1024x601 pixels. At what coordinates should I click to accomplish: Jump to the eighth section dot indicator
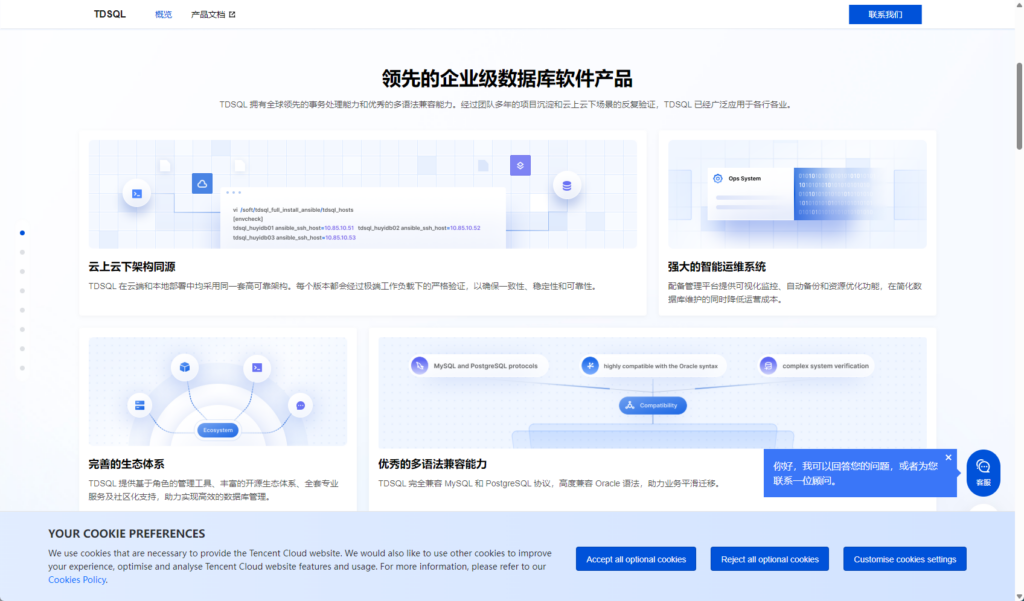pyautogui.click(x=22, y=368)
